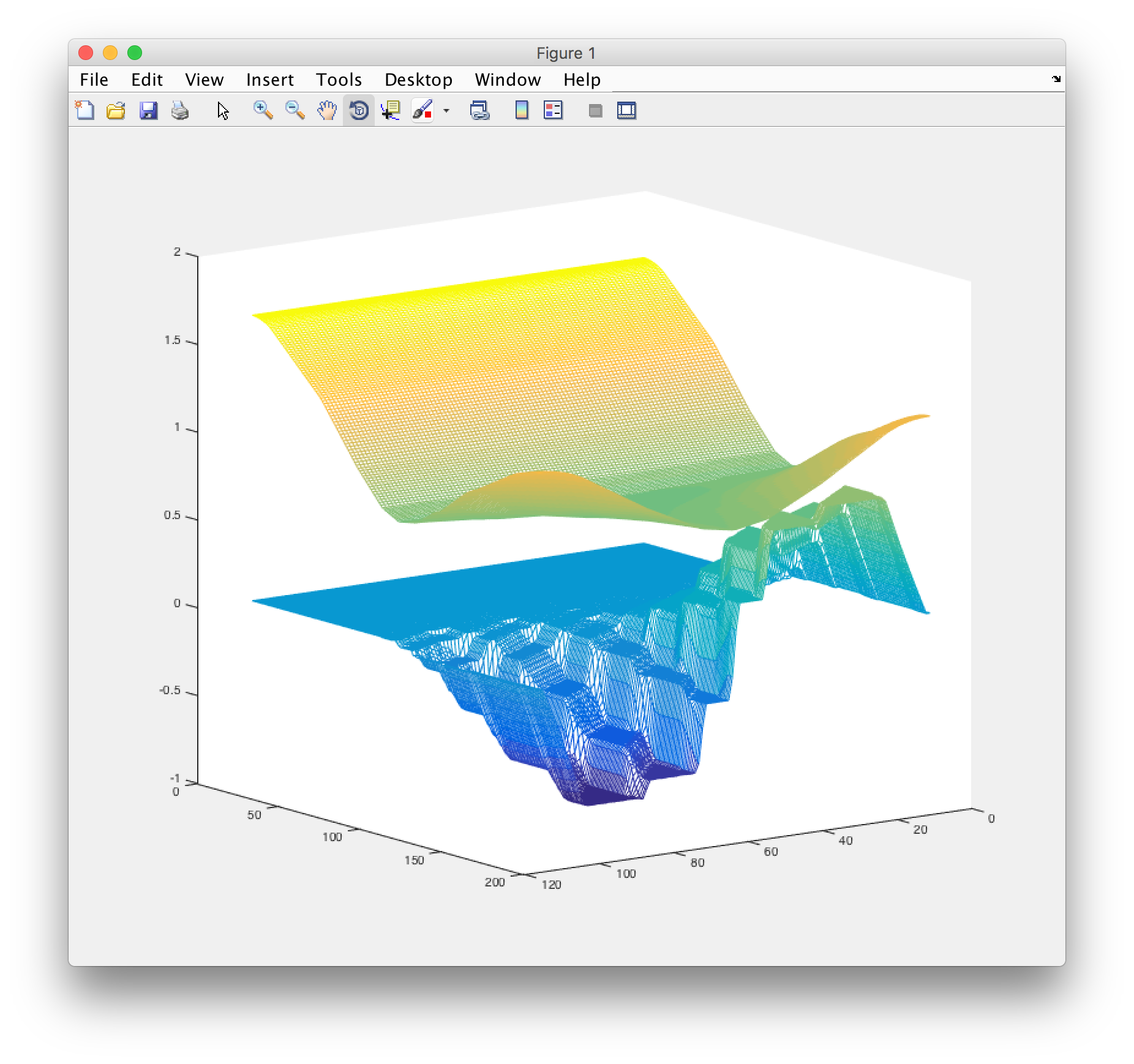This screenshot has width=1134, height=1064.
Task: Maximize the Figure 1 window with green button
Action: pos(135,53)
